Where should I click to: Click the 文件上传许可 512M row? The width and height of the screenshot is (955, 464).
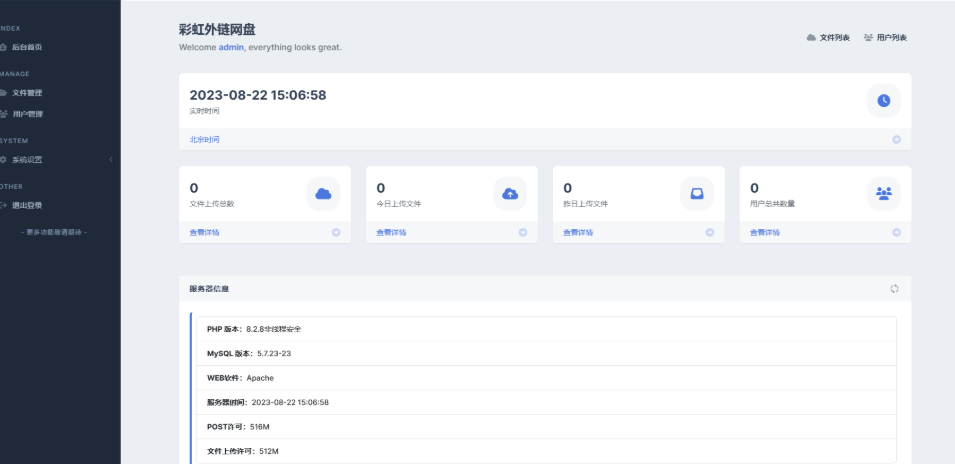(x=546, y=451)
